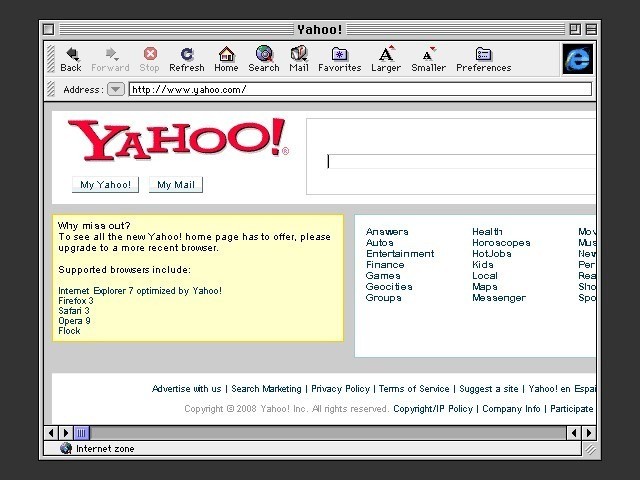Open the Local link
This screenshot has width=640, height=480.
point(485,276)
